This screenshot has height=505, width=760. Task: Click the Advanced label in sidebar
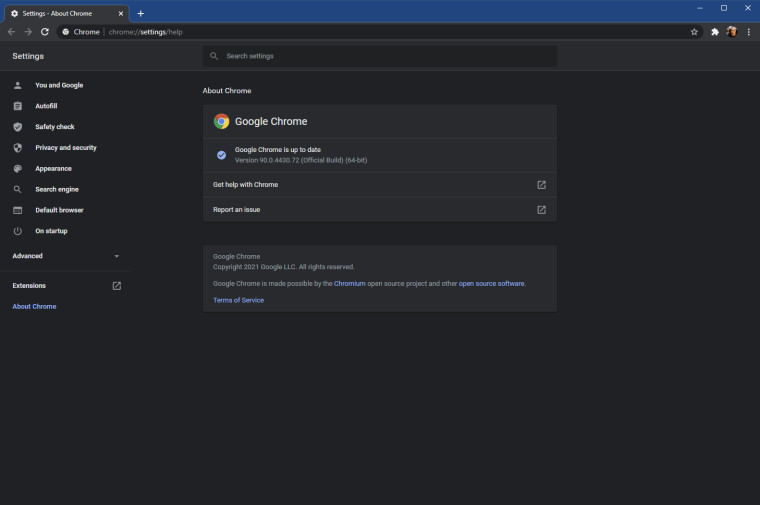28,256
